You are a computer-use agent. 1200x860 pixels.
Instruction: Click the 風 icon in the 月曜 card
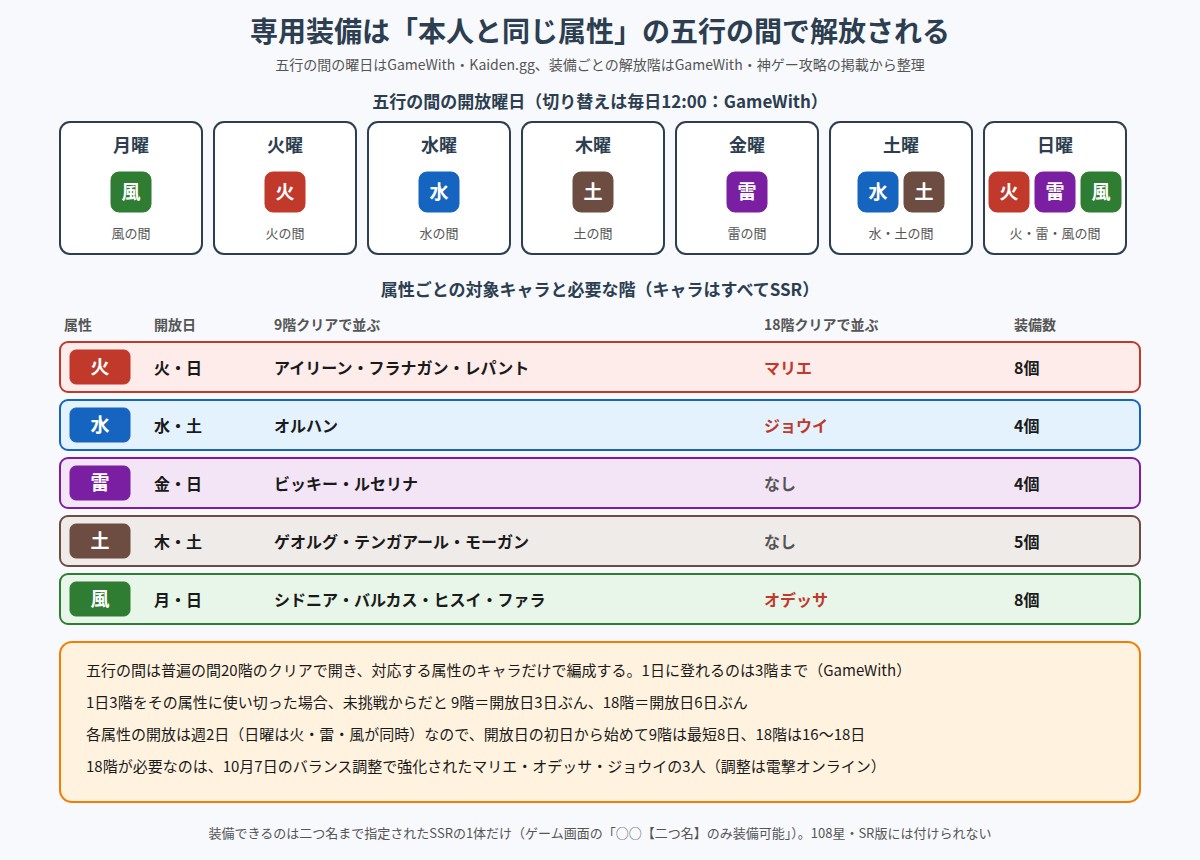coord(131,192)
